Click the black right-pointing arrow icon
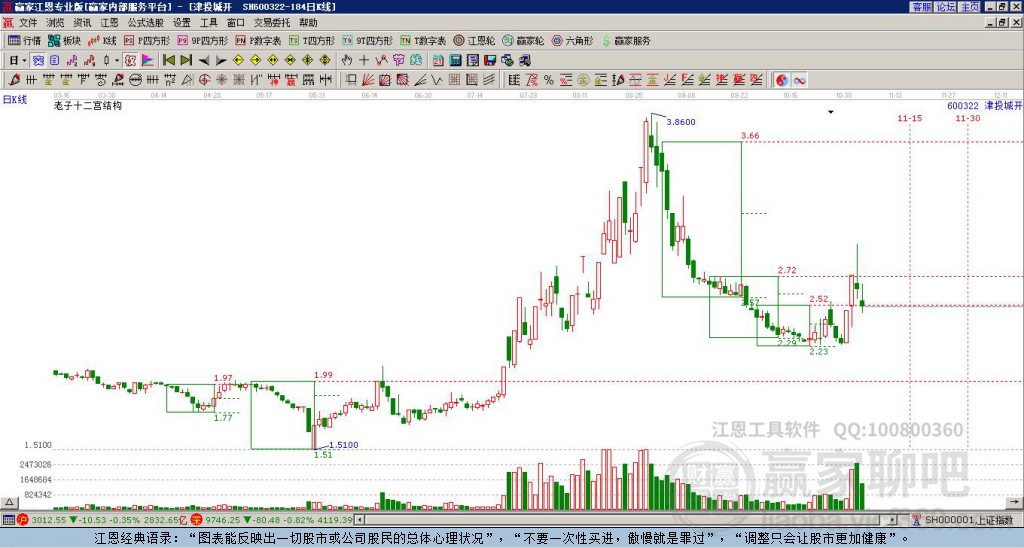The image size is (1024, 548). click(x=221, y=60)
